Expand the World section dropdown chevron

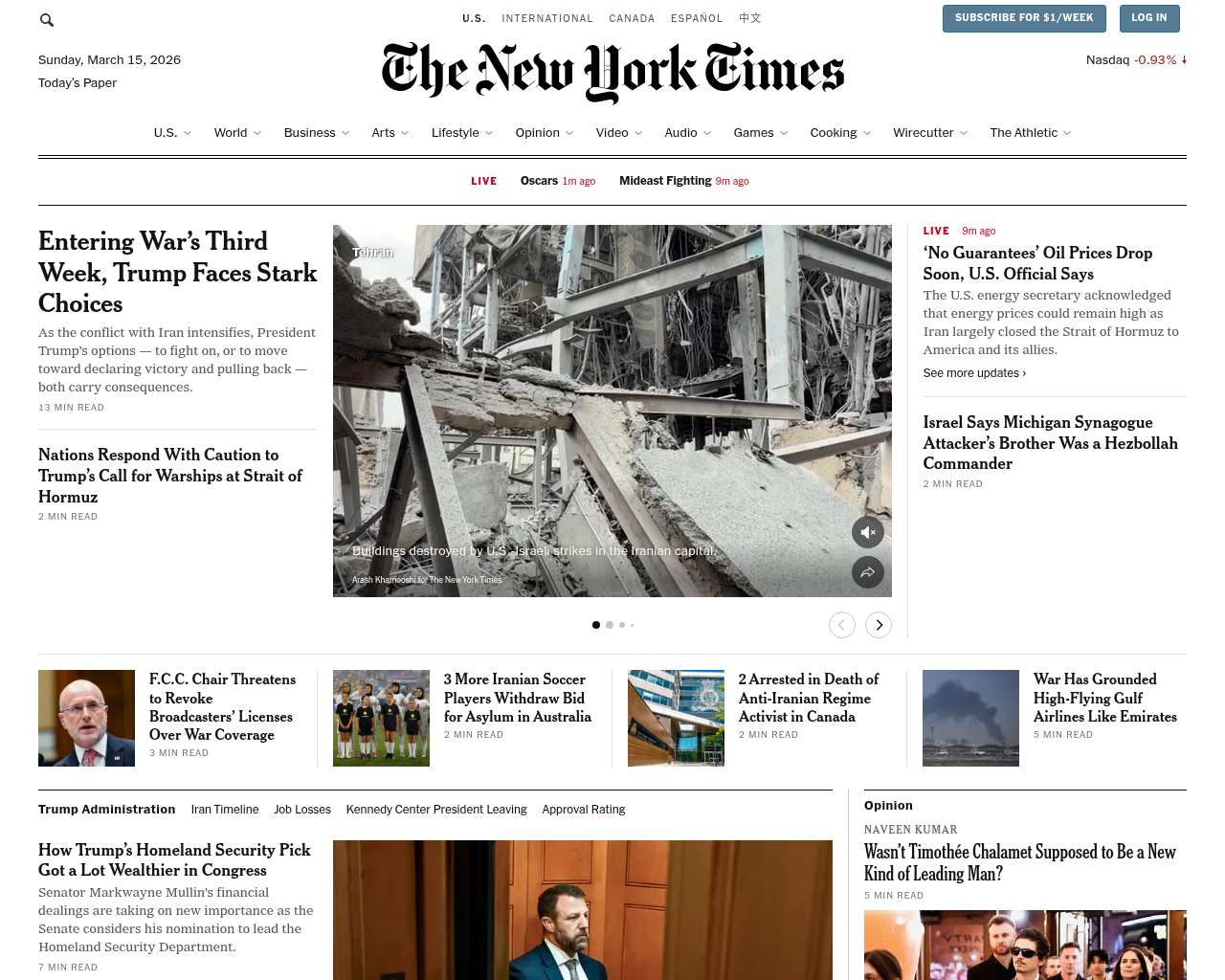[257, 133]
